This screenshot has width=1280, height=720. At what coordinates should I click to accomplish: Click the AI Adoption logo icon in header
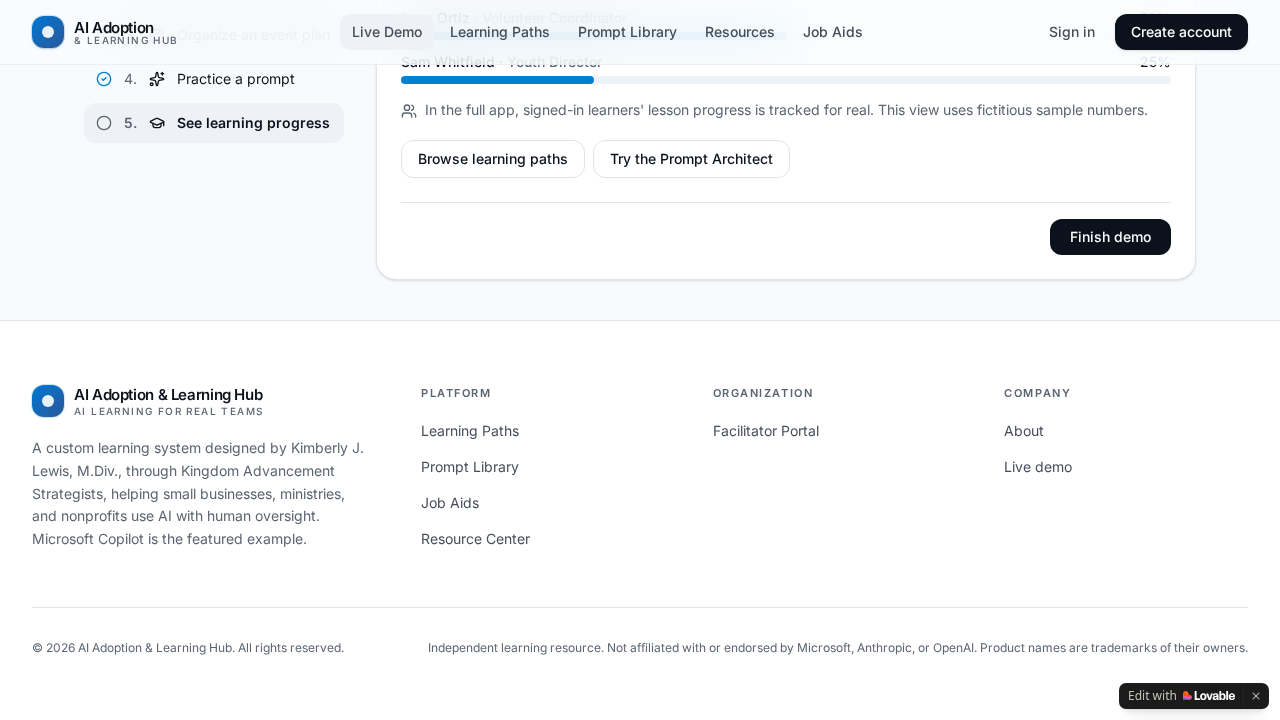(48, 32)
